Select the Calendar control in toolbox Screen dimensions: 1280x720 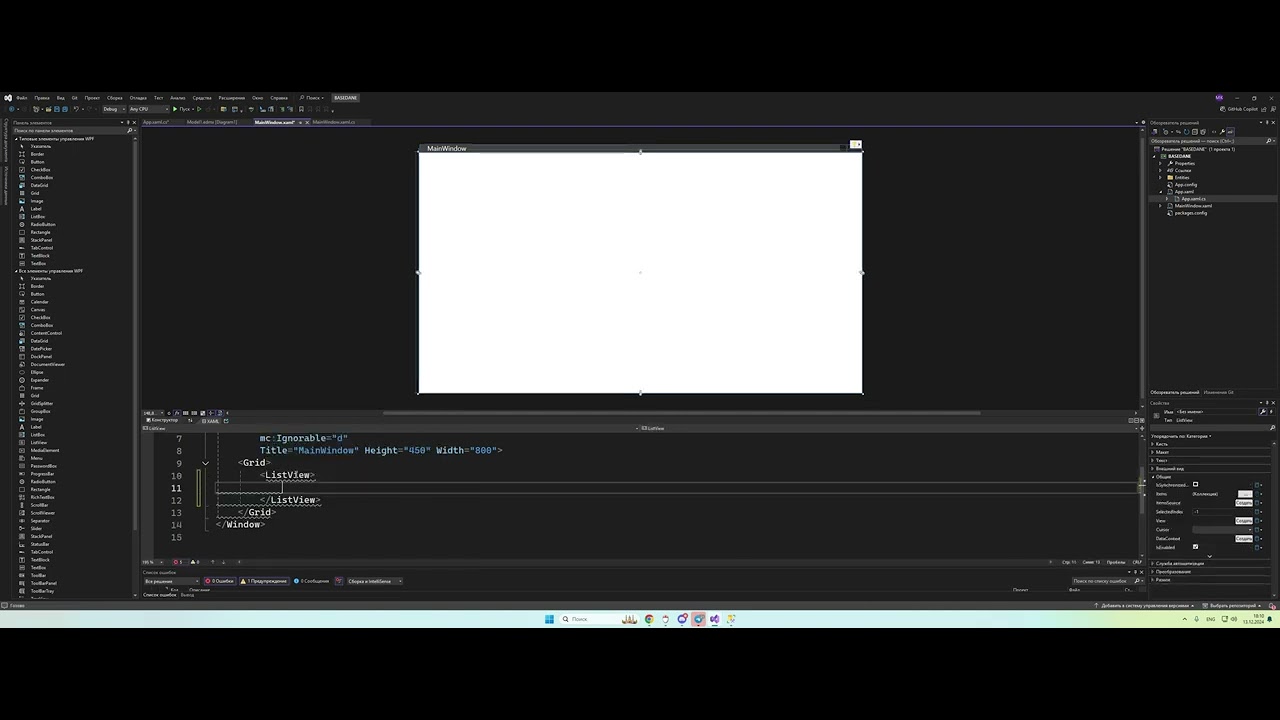pyautogui.click(x=39, y=302)
